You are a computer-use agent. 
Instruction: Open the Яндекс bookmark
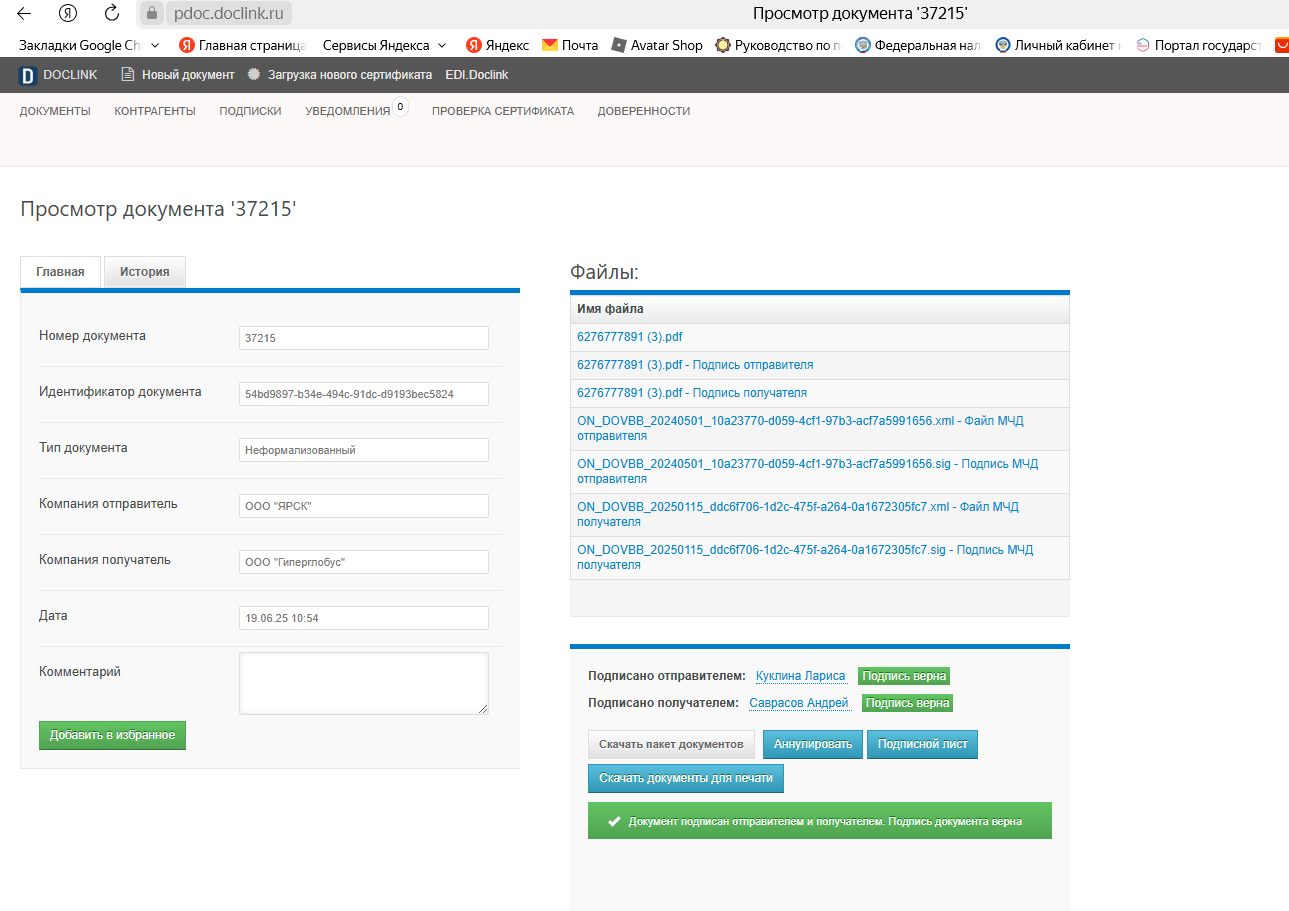(497, 45)
